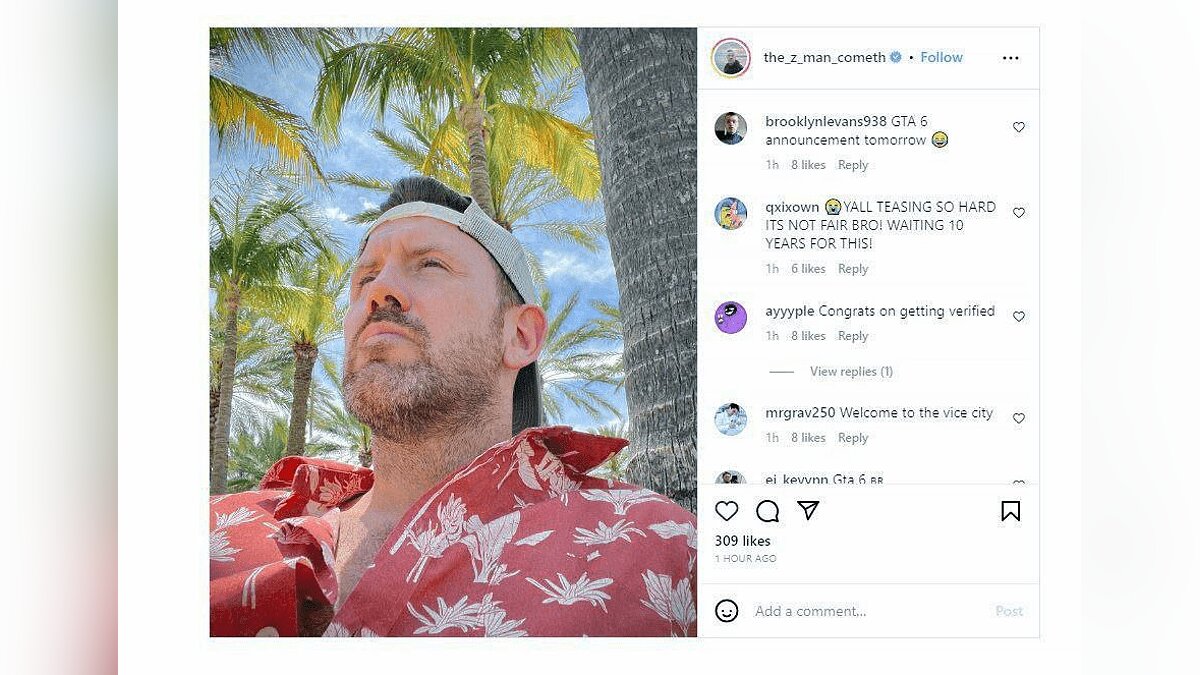
Task: Reply to brooklynlevans938's comment
Action: 853,165
